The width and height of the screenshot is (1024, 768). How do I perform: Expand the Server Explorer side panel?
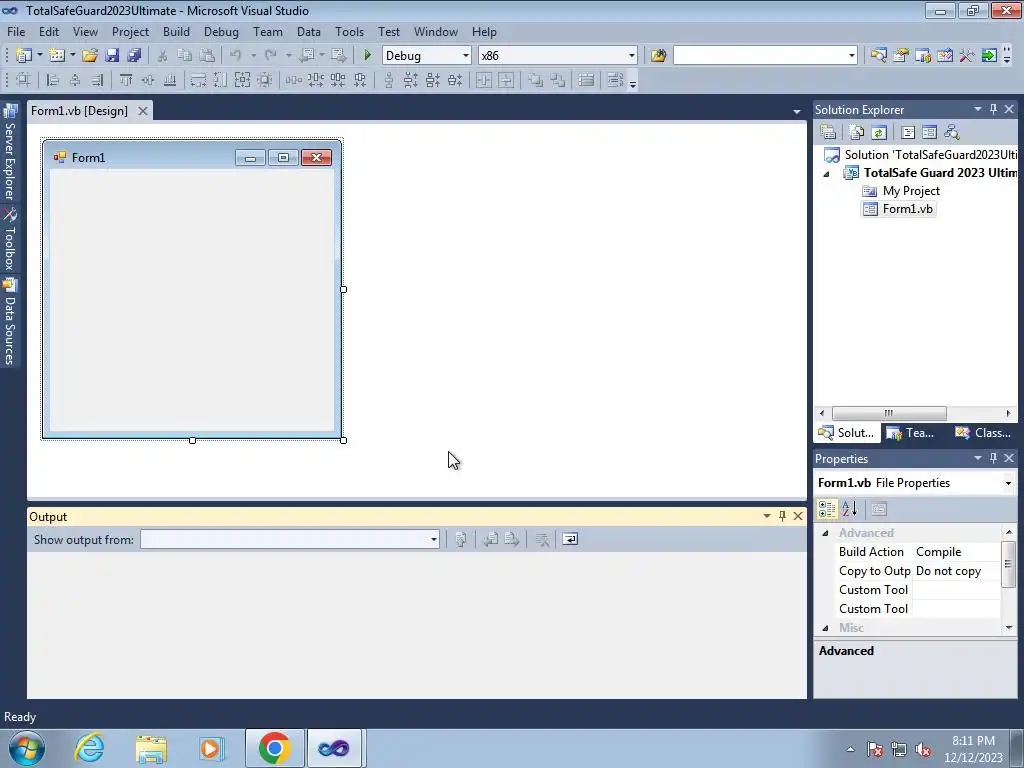coord(10,152)
